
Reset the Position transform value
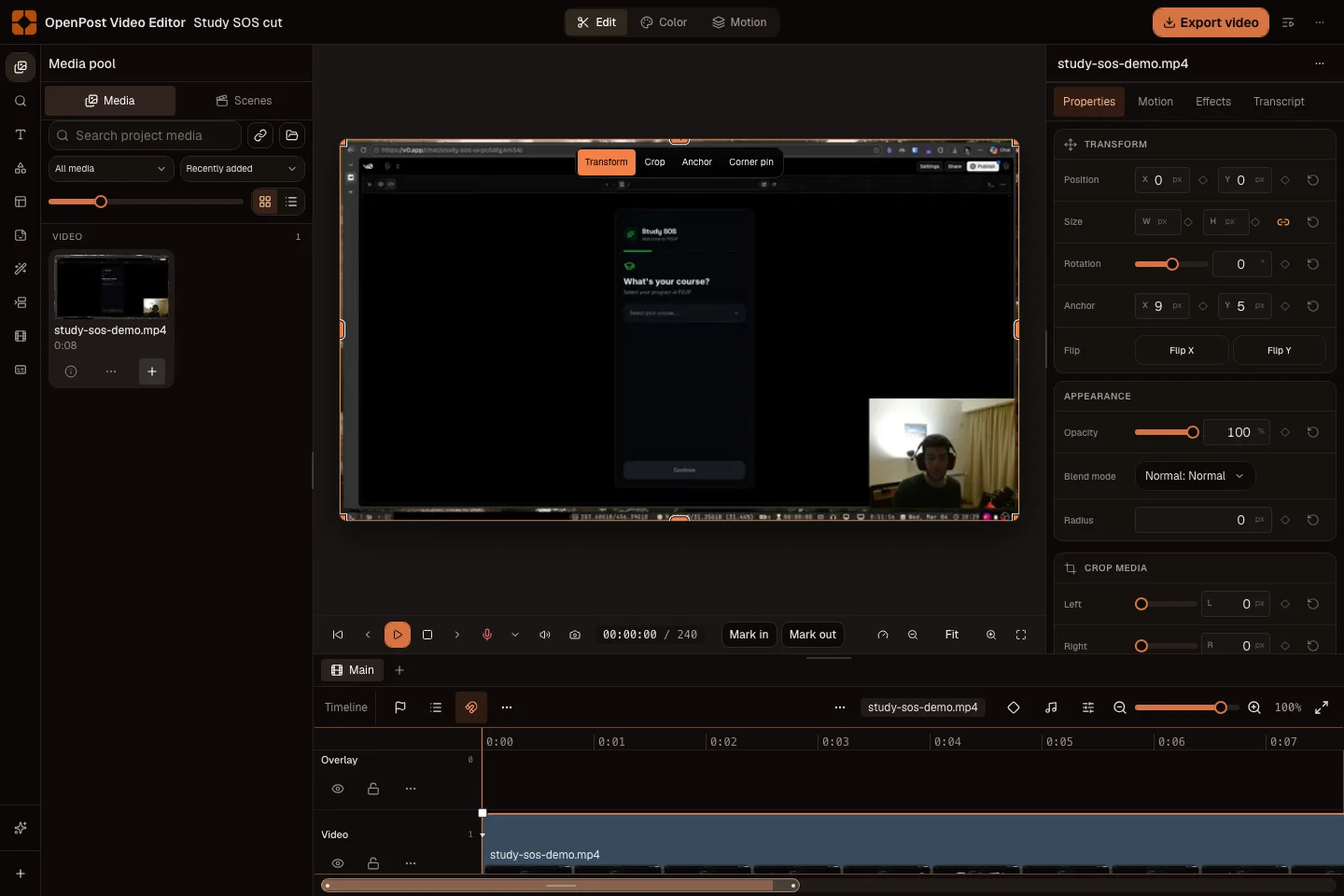point(1313,180)
